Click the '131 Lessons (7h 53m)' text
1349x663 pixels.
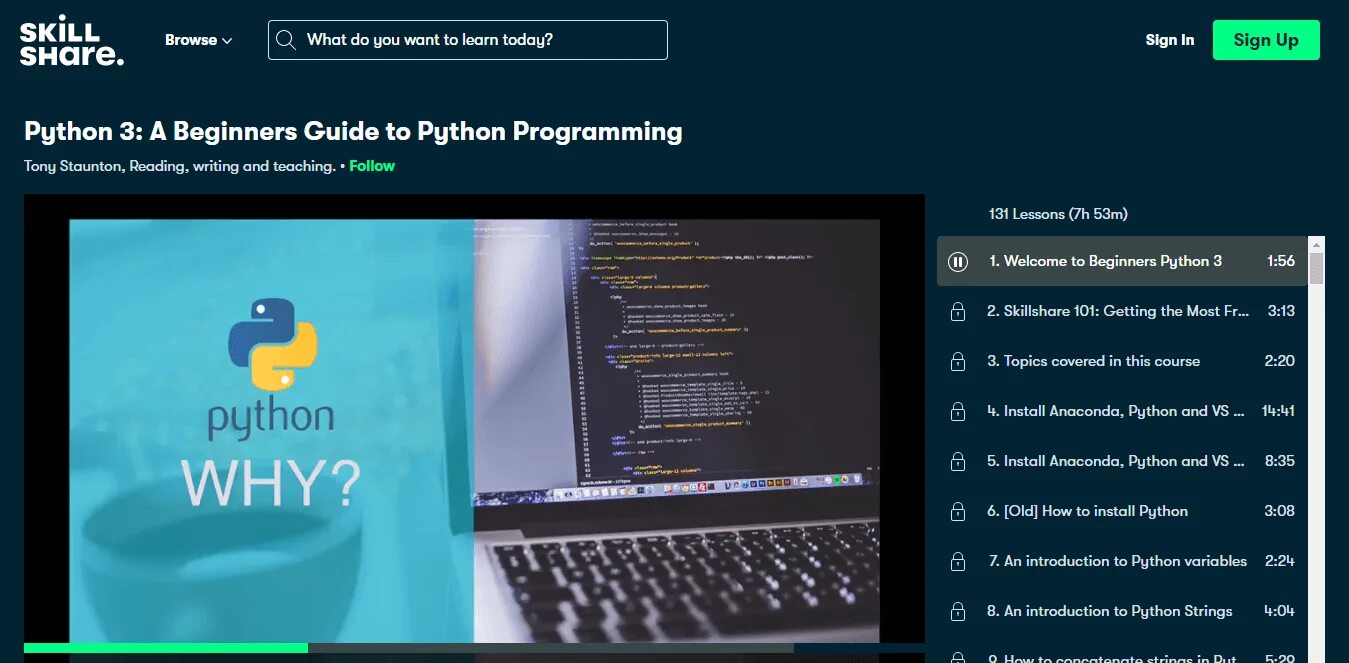1058,214
